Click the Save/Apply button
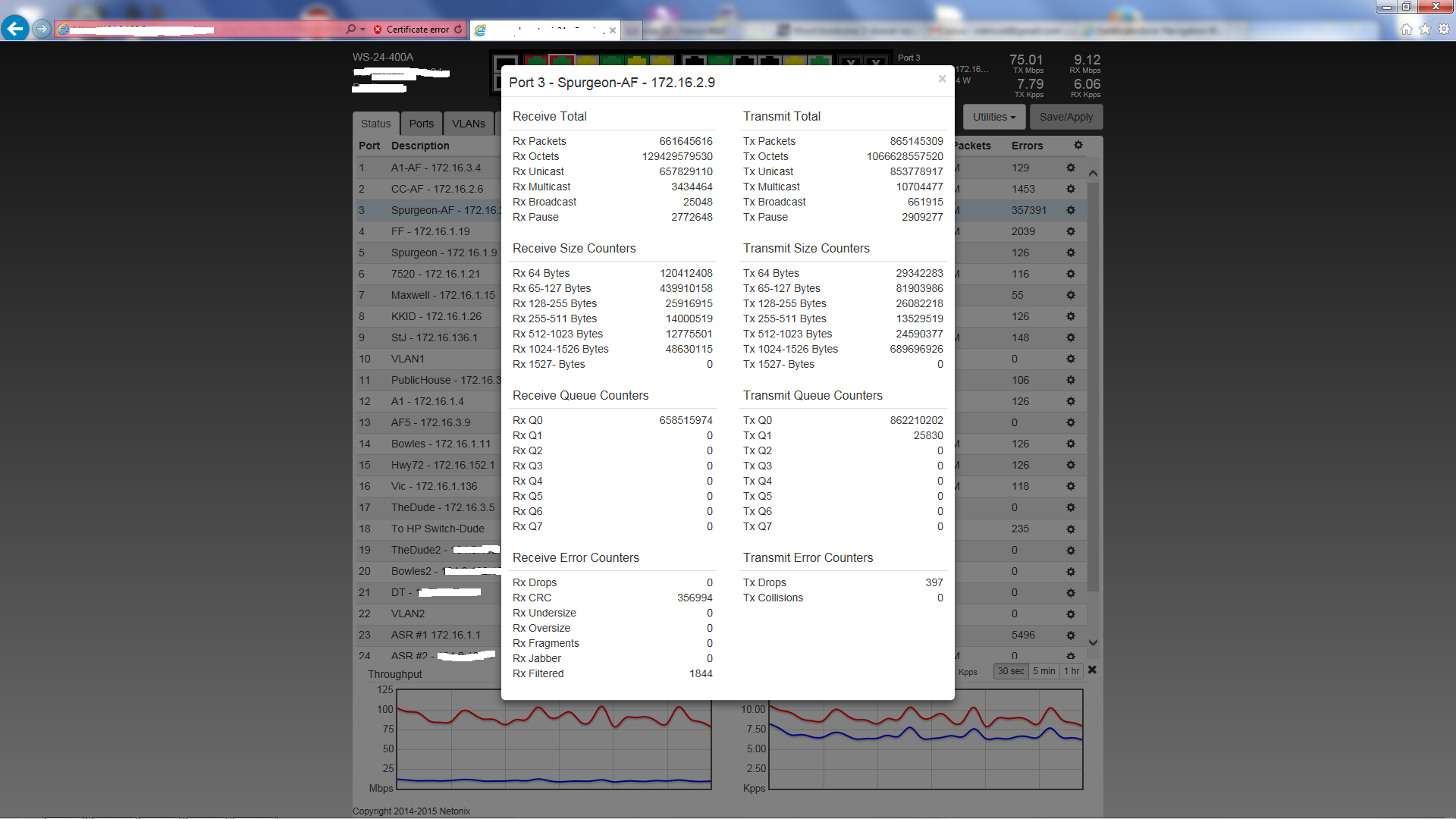This screenshot has height=819, width=1456. click(x=1065, y=117)
